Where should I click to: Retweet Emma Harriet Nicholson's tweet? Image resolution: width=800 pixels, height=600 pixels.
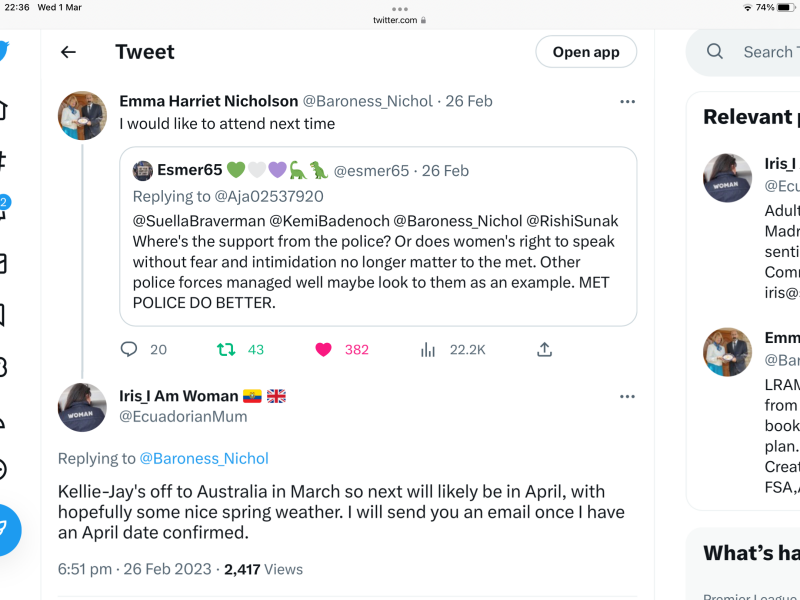tap(227, 349)
